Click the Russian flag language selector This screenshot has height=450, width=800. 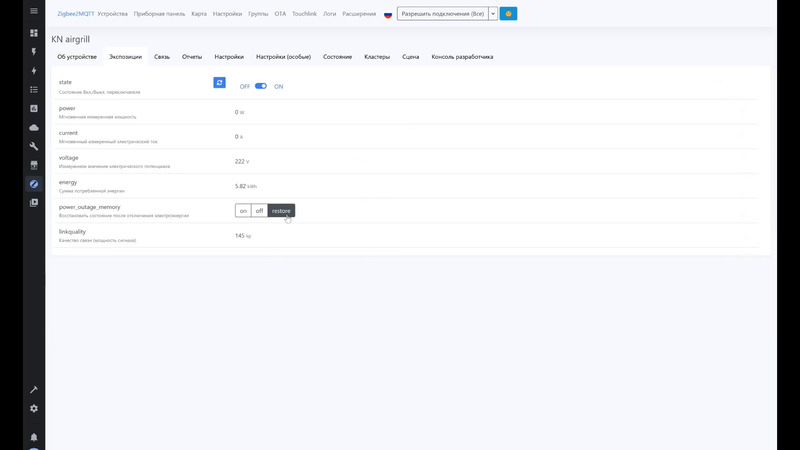[x=388, y=14]
